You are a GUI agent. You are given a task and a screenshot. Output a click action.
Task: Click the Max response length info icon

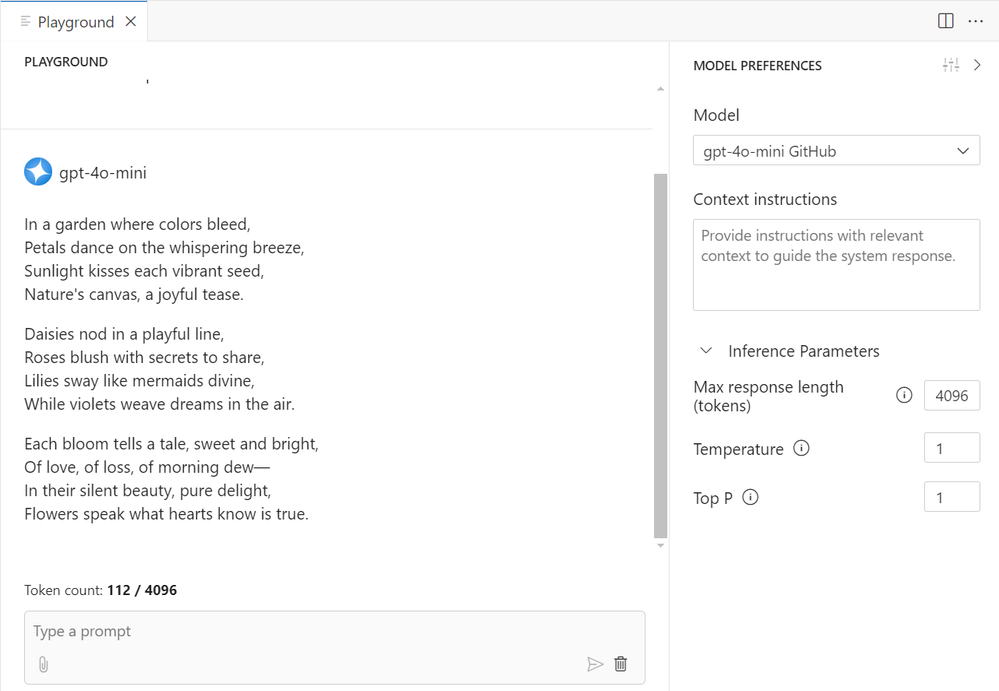pyautogui.click(x=904, y=395)
